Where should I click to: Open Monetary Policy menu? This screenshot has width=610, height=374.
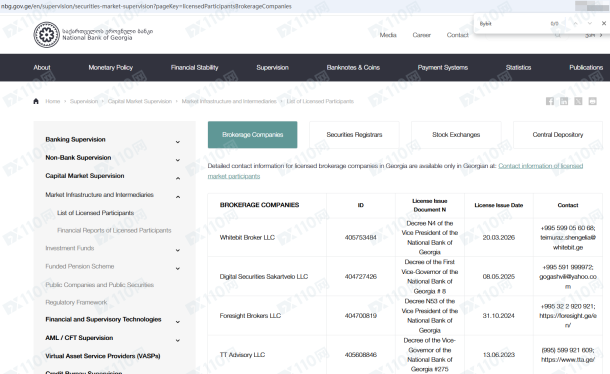click(110, 67)
